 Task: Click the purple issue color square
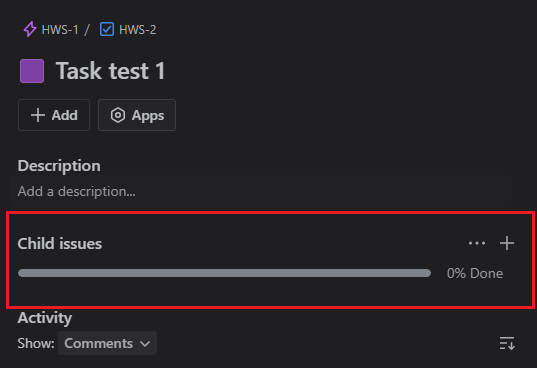[x=32, y=71]
